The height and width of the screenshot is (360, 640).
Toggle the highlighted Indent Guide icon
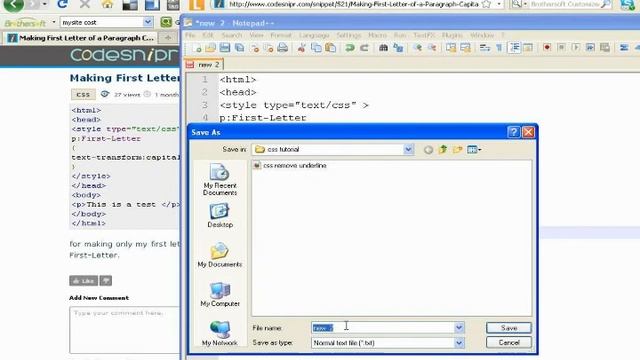point(515,48)
